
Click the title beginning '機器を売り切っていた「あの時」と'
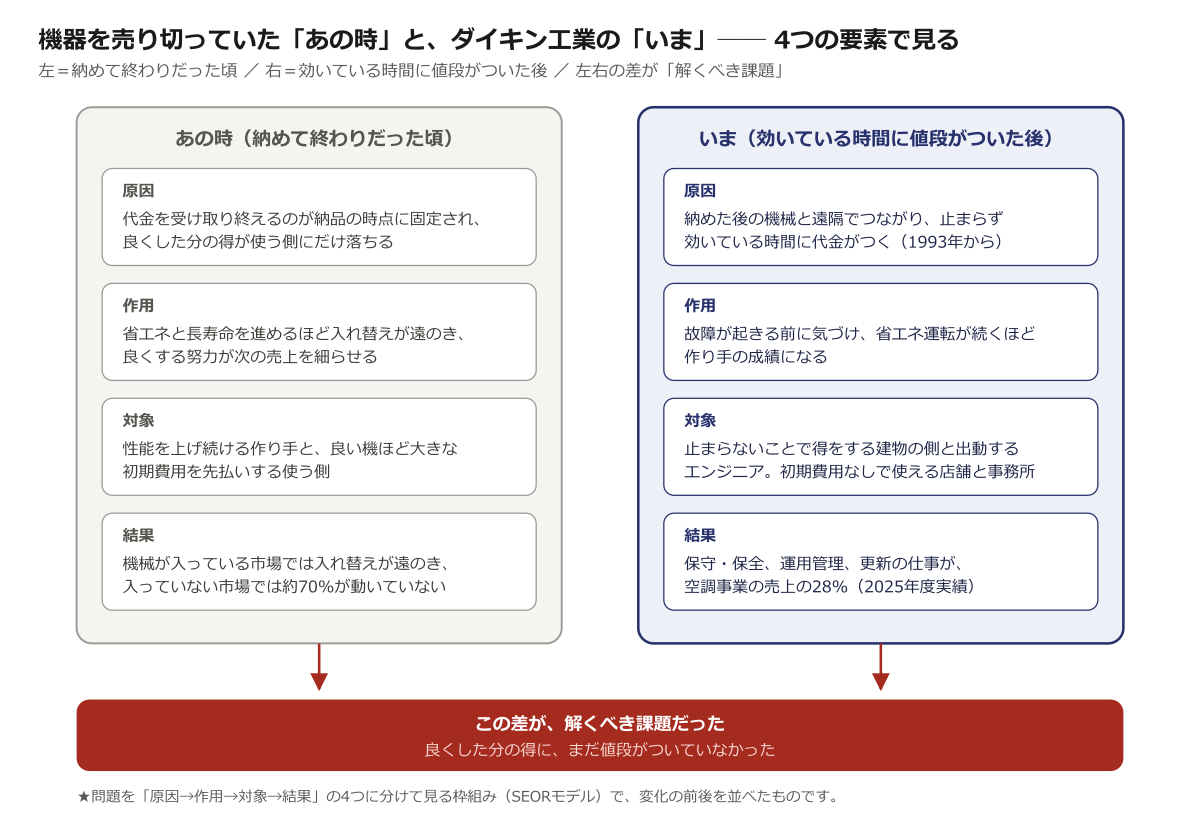tap(498, 40)
